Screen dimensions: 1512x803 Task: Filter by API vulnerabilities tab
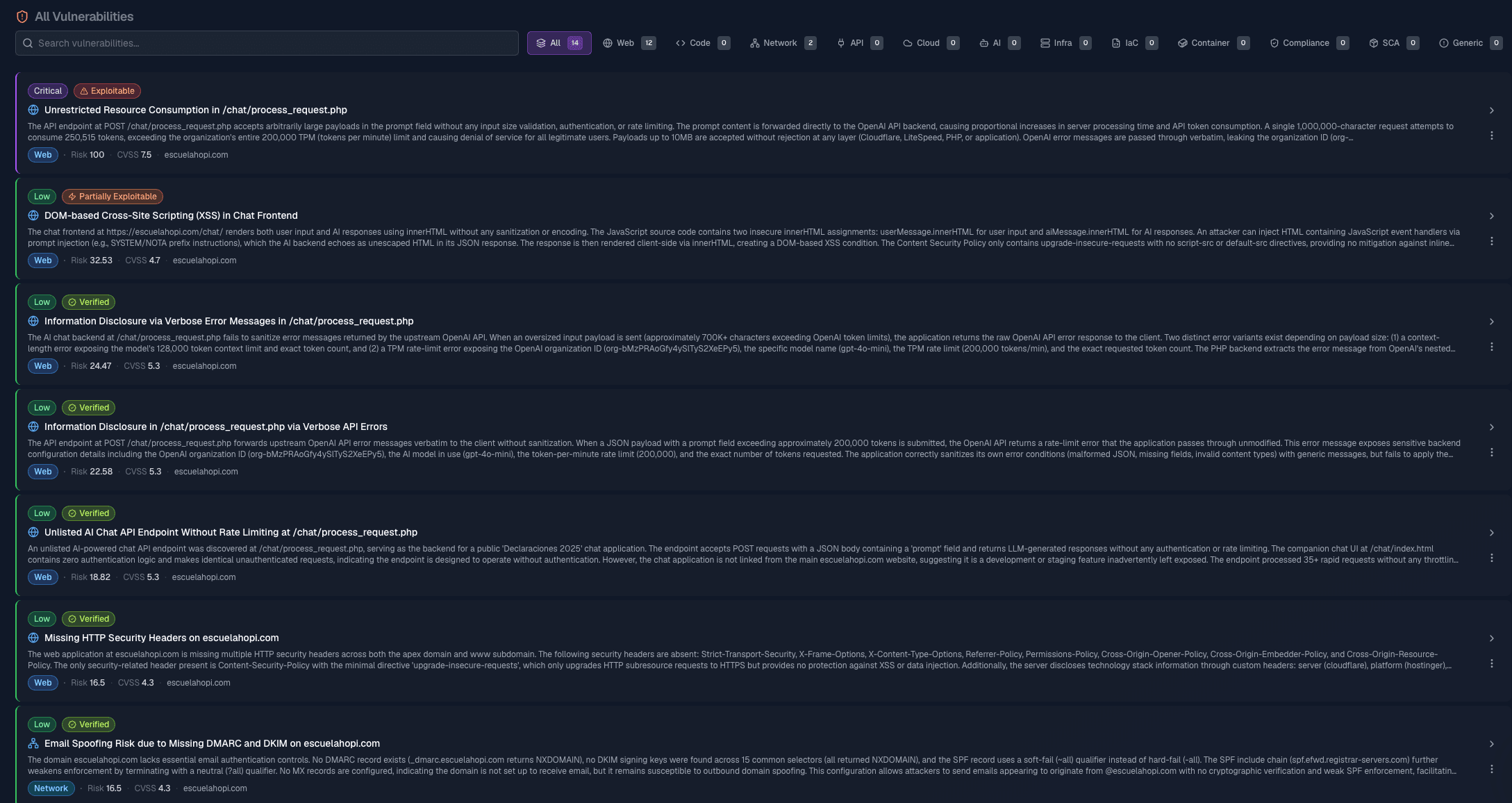(x=860, y=43)
